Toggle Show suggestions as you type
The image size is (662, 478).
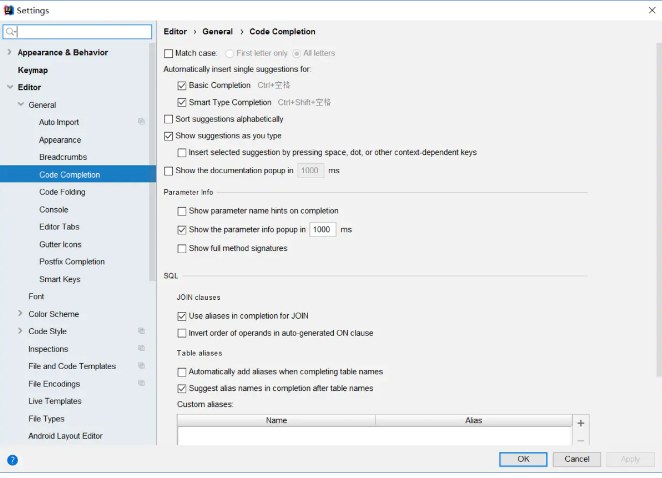pos(168,136)
